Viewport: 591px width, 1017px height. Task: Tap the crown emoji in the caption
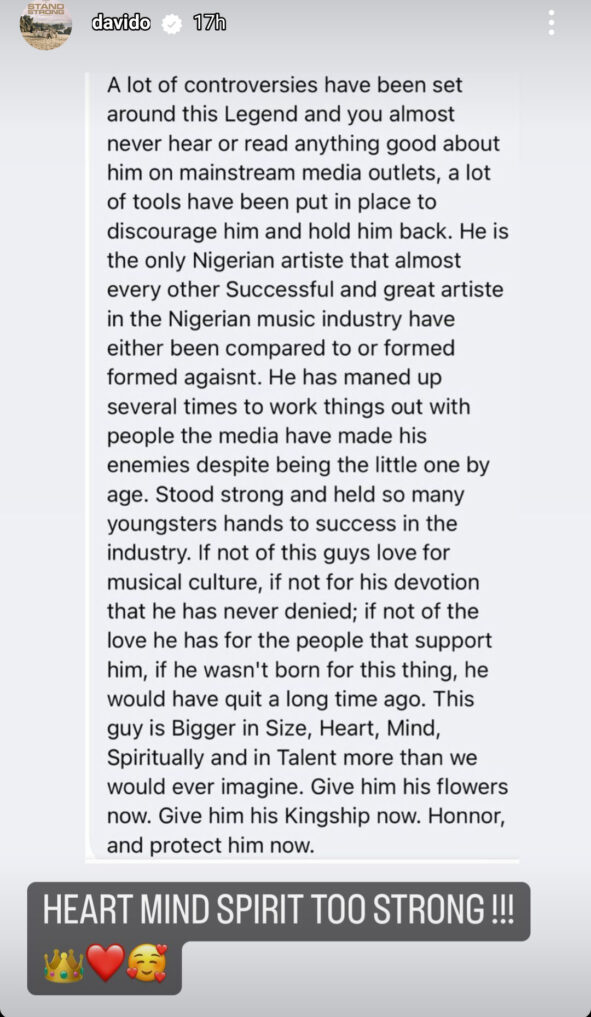pyautogui.click(x=64, y=963)
